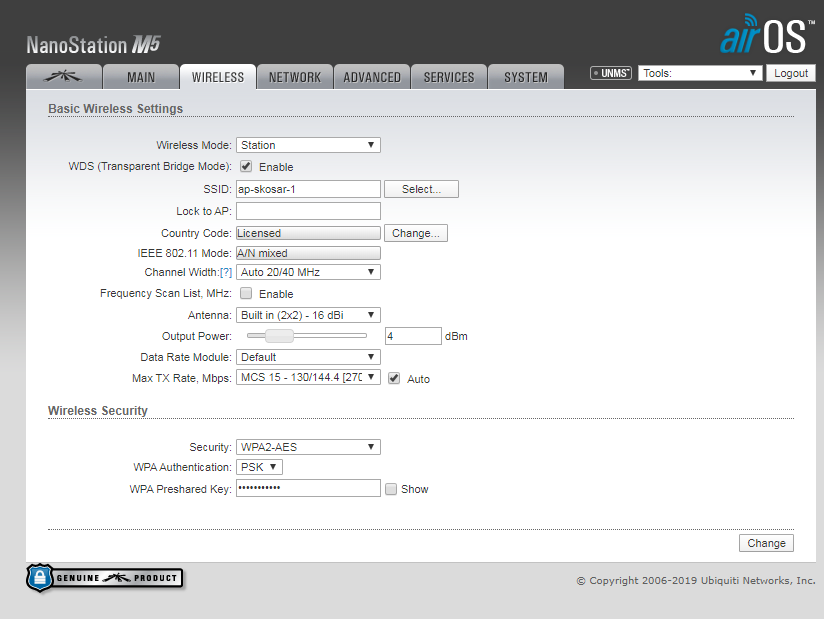Viewport: 824px width, 619px height.
Task: Expand the Antenna dropdown
Action: [308, 315]
